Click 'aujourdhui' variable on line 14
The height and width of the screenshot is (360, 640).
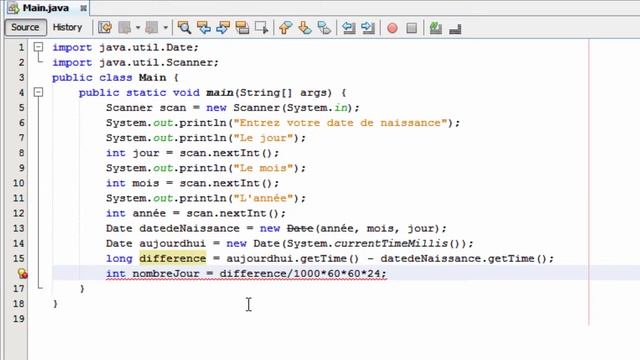click(172, 243)
